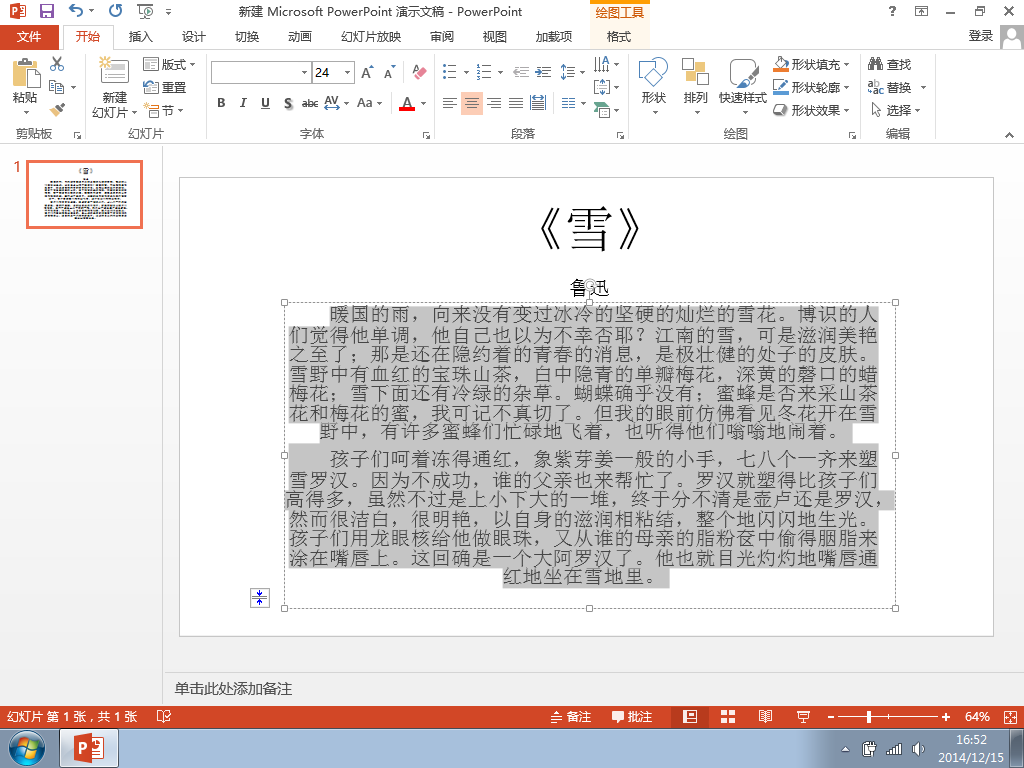Open character spacing AV dropdown

point(336,103)
